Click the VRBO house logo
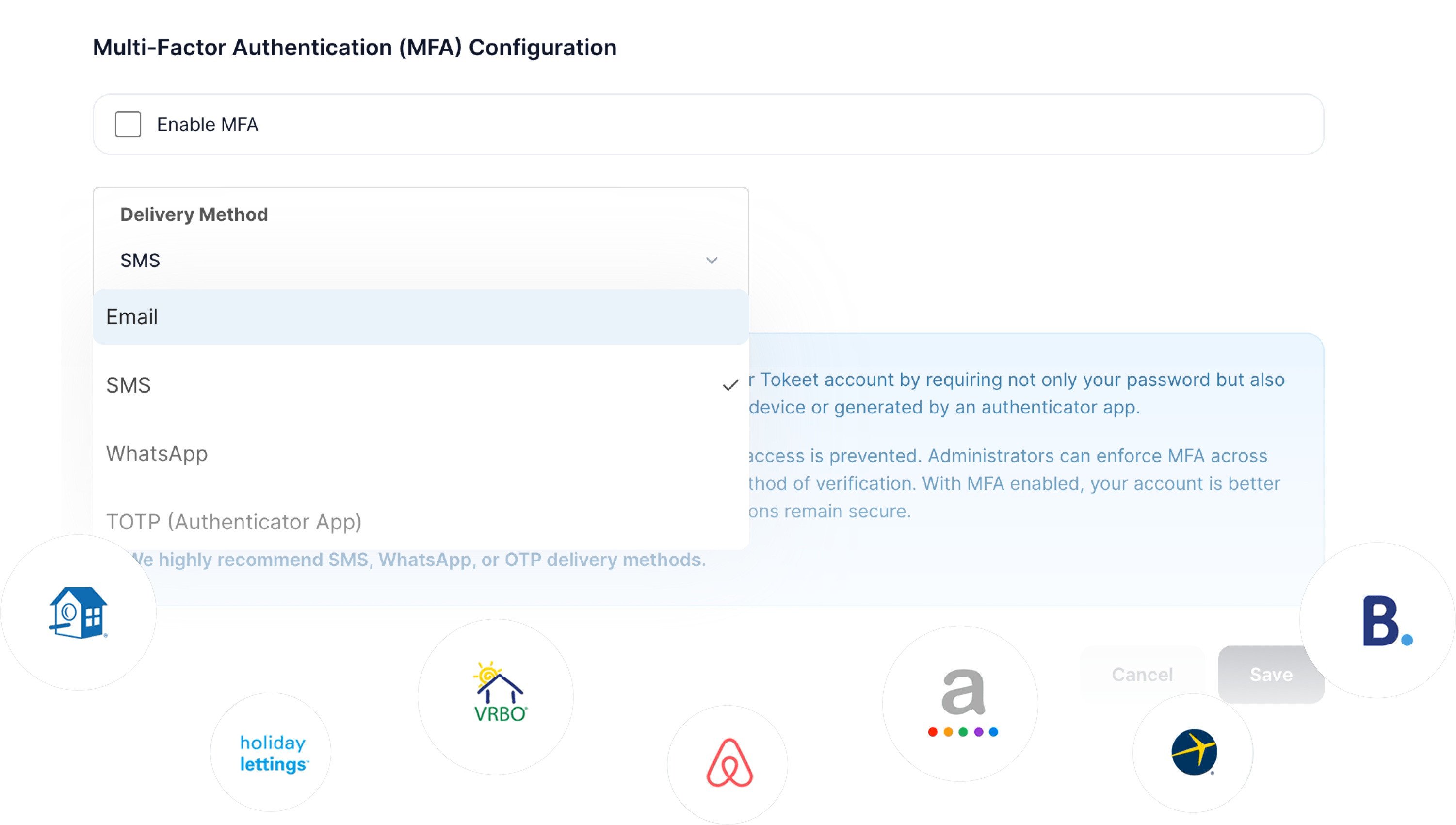This screenshot has height=825, width=1456. [499, 692]
